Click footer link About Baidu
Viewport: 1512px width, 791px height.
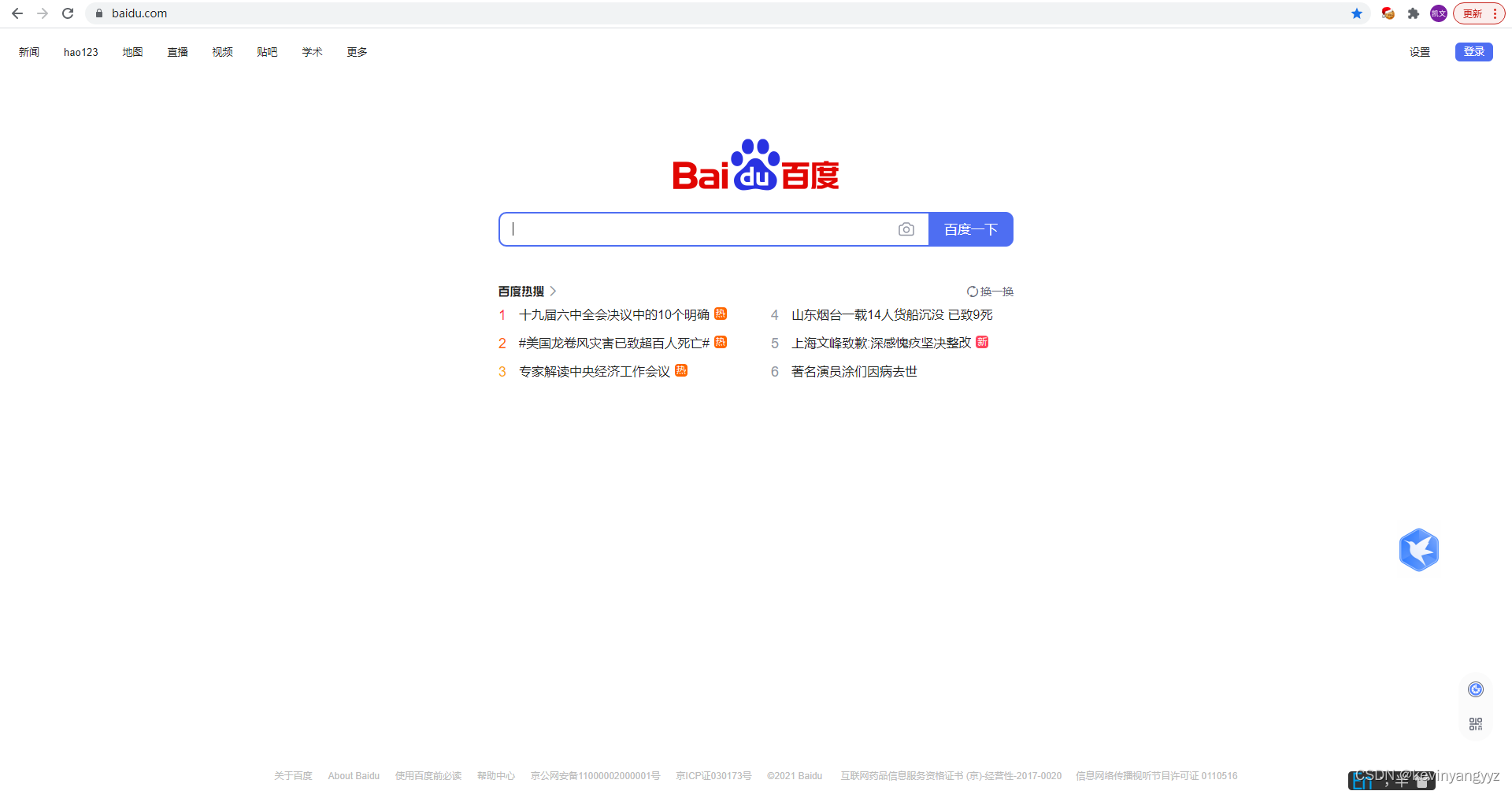click(354, 776)
